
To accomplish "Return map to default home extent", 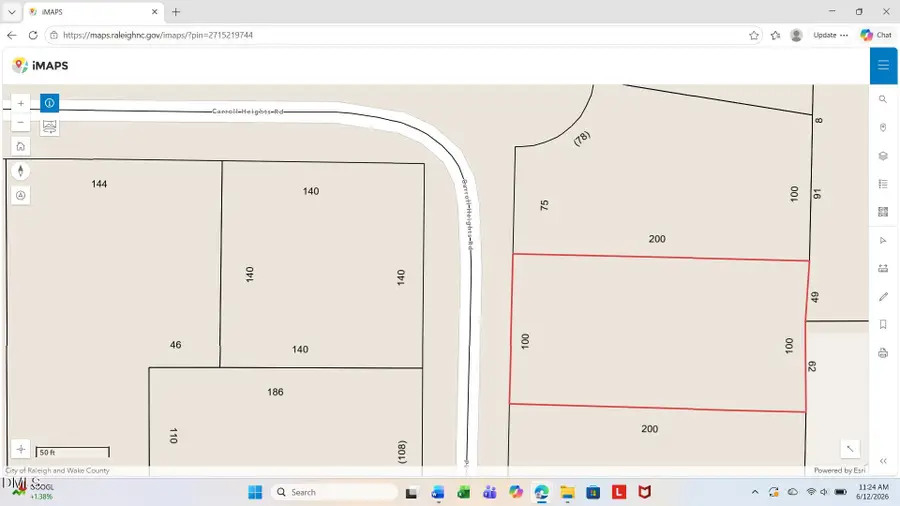I will [x=21, y=146].
